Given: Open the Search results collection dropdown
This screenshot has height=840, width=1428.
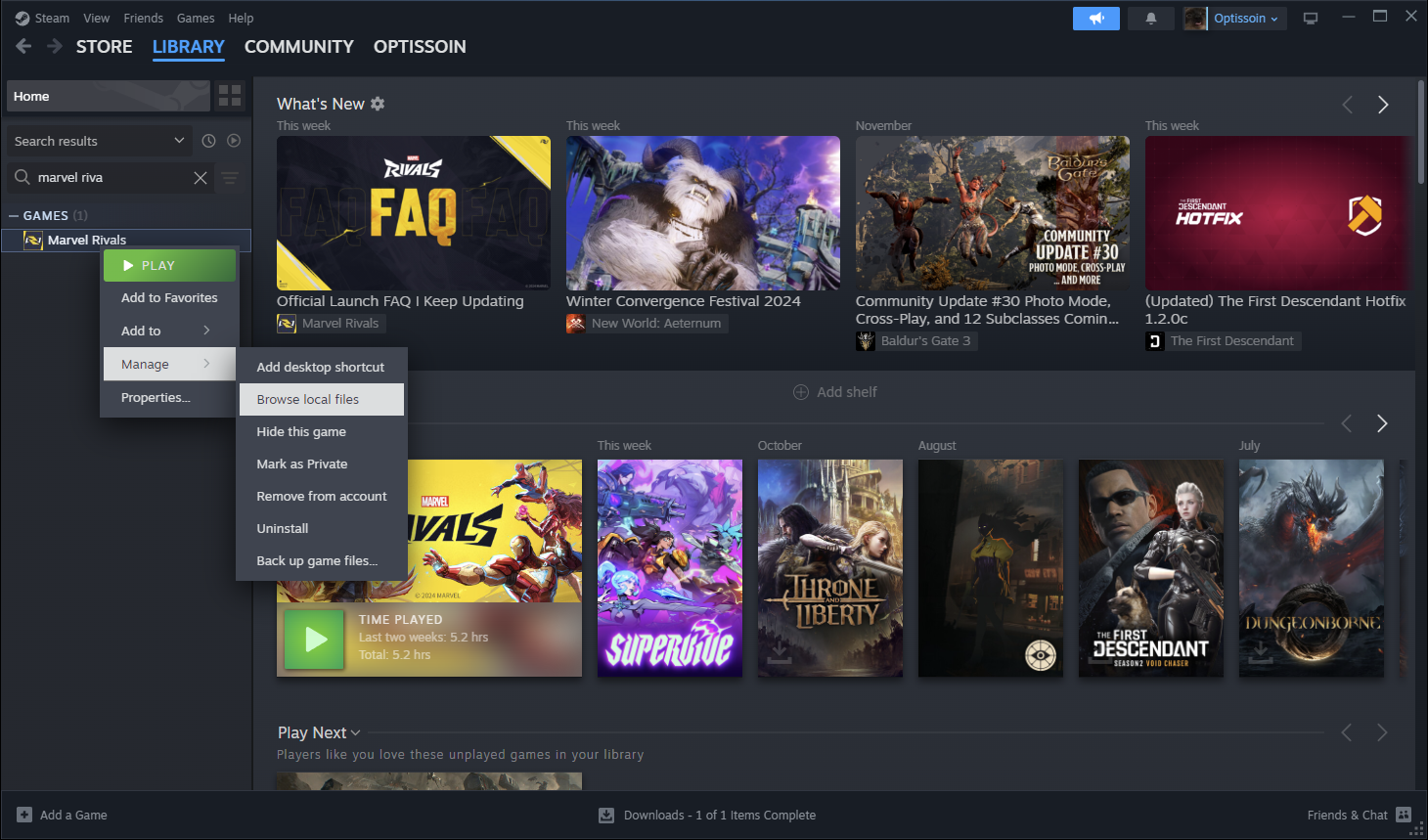Looking at the screenshot, I should 98,140.
